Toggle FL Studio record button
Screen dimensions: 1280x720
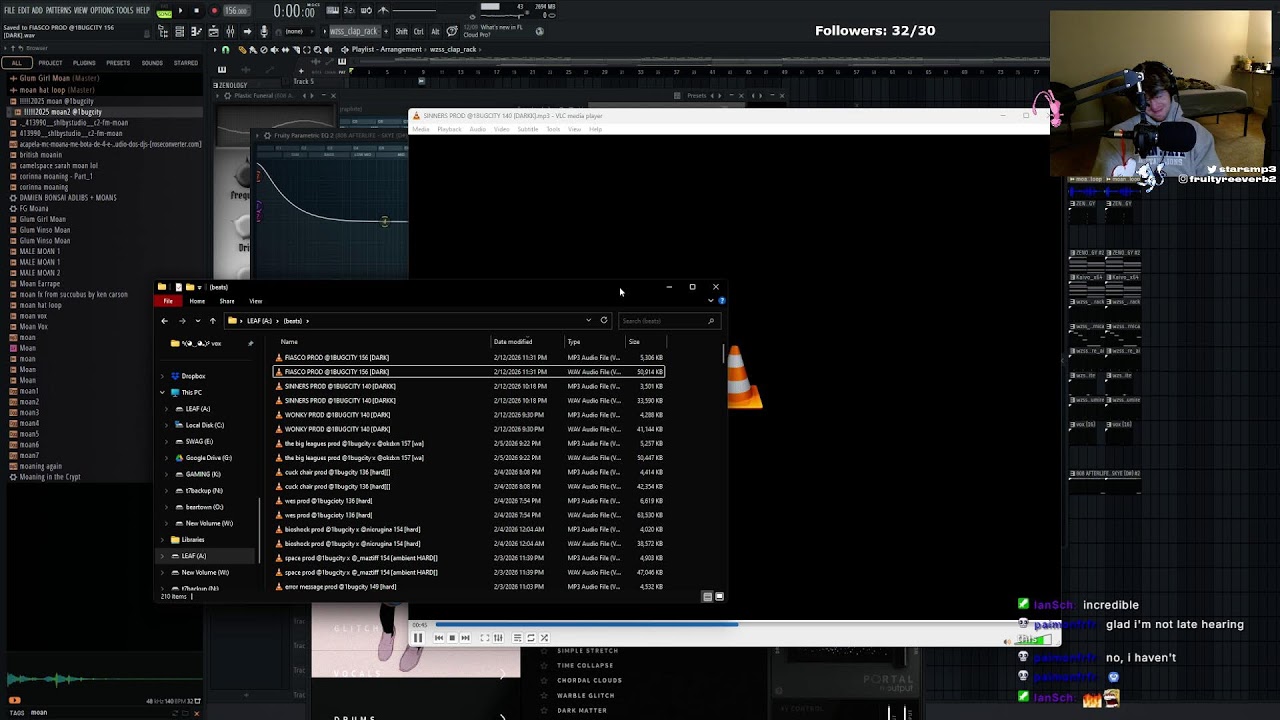pos(213,11)
